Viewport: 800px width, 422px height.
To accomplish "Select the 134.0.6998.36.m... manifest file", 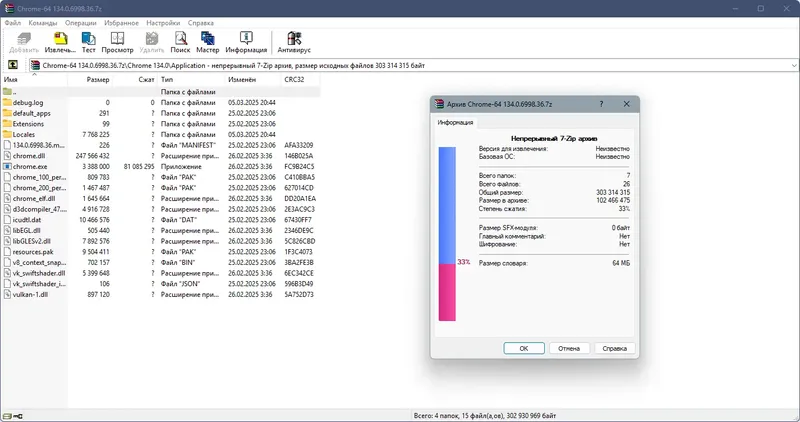I will click(x=161, y=145).
